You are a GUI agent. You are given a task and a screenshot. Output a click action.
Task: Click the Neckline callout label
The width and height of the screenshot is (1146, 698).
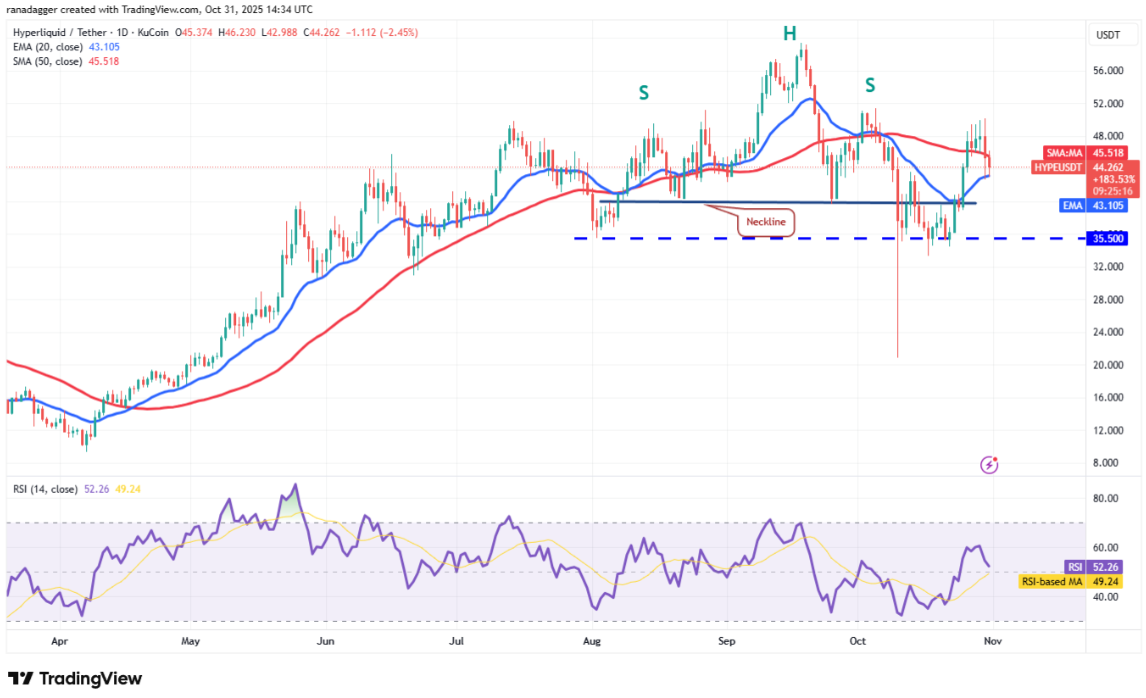[x=766, y=222]
